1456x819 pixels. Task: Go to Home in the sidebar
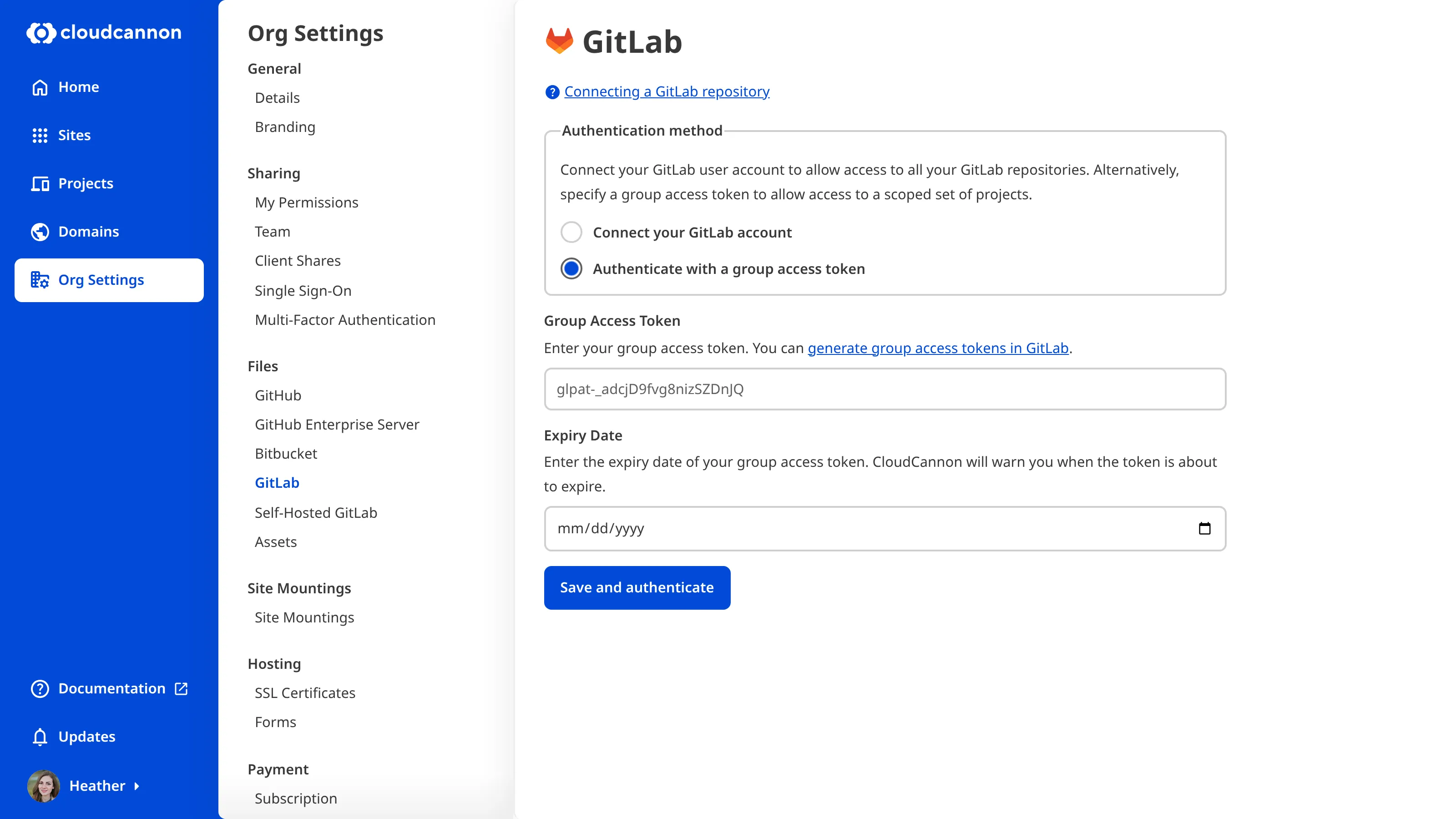79,87
